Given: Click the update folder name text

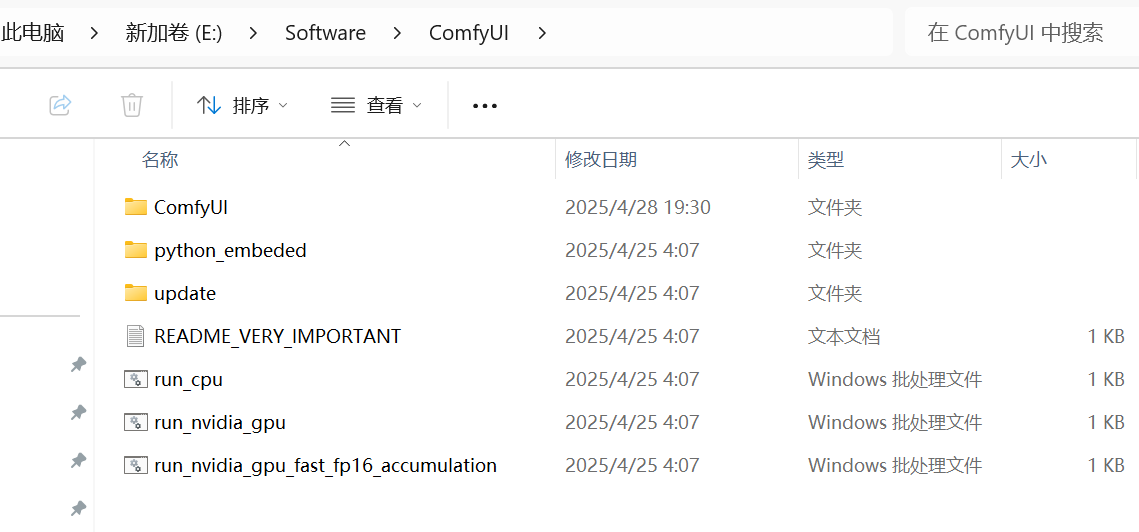Looking at the screenshot, I should (x=185, y=294).
